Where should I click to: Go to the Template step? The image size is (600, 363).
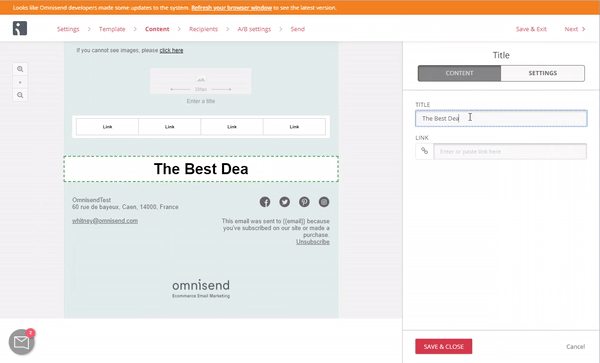point(112,29)
